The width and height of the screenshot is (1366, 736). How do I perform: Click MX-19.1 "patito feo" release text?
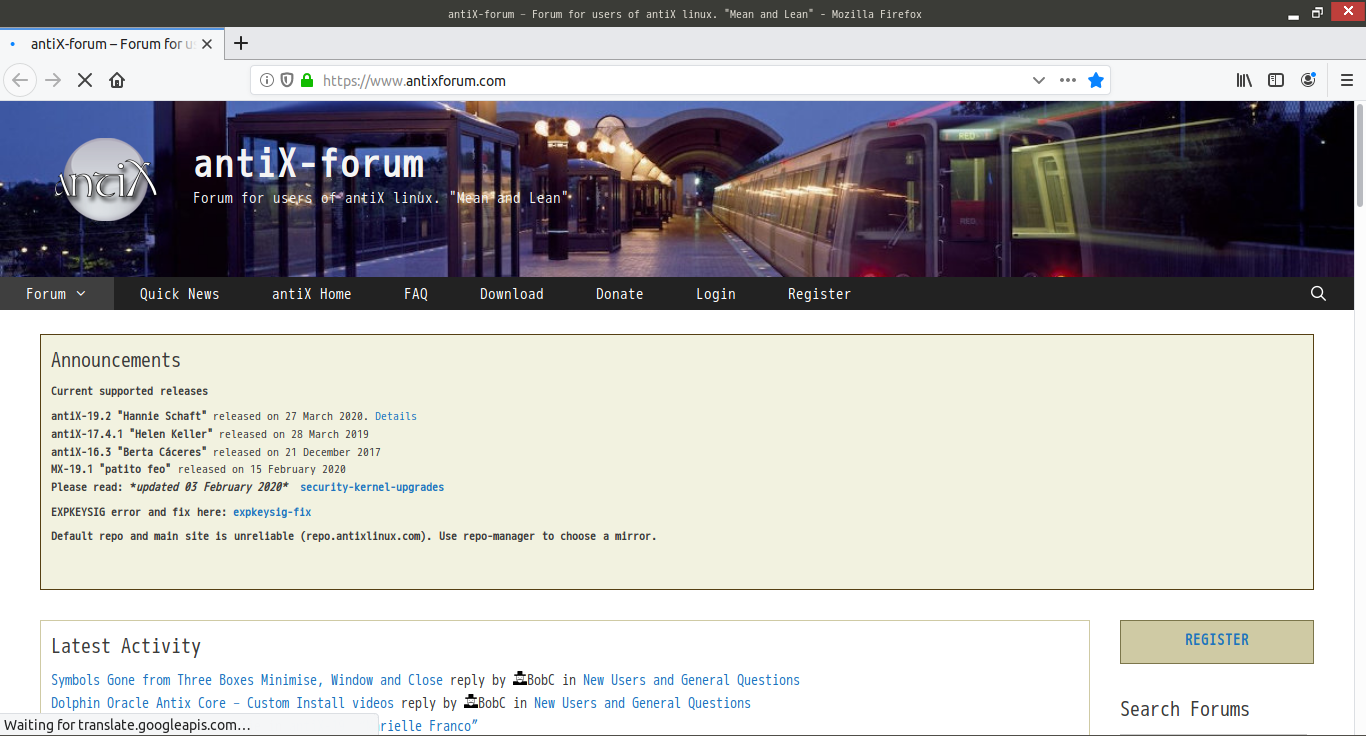198,469
